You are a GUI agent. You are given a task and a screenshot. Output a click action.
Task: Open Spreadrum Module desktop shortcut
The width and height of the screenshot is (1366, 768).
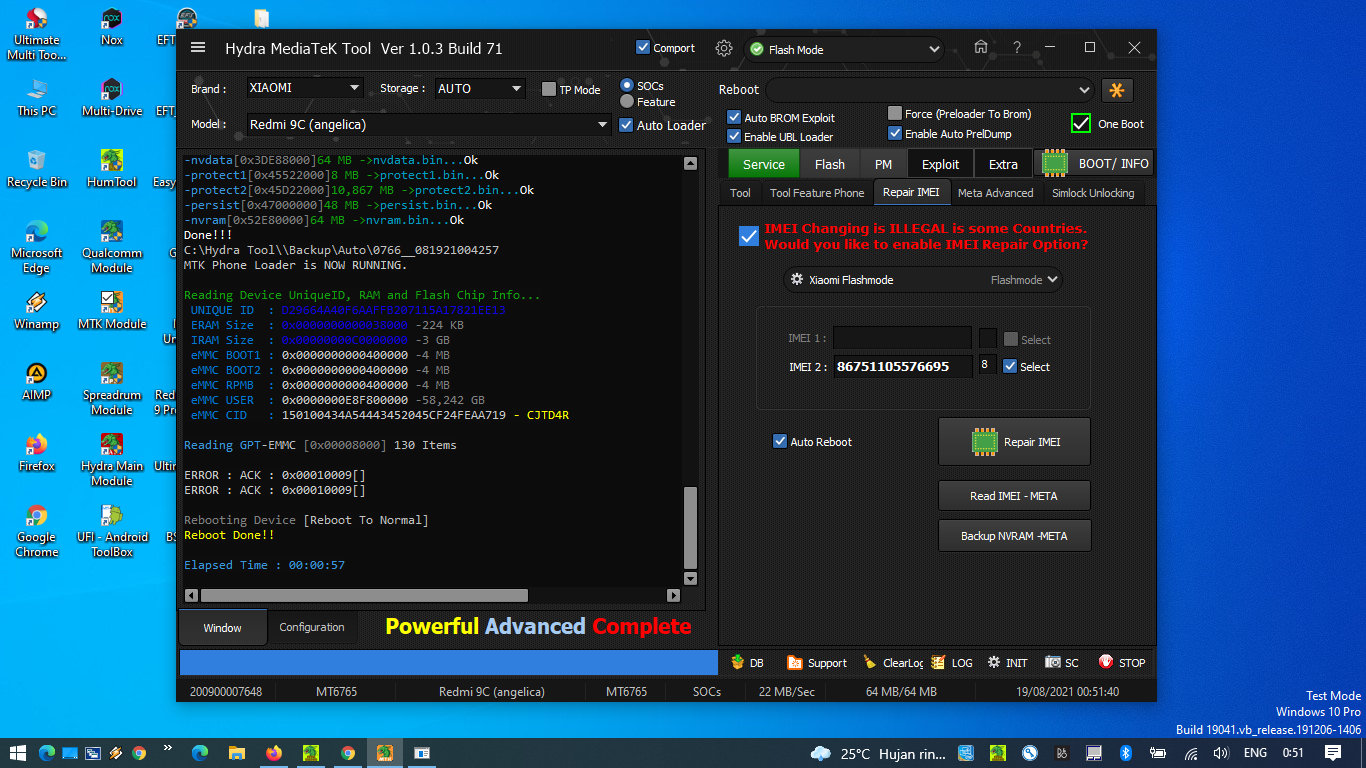112,389
